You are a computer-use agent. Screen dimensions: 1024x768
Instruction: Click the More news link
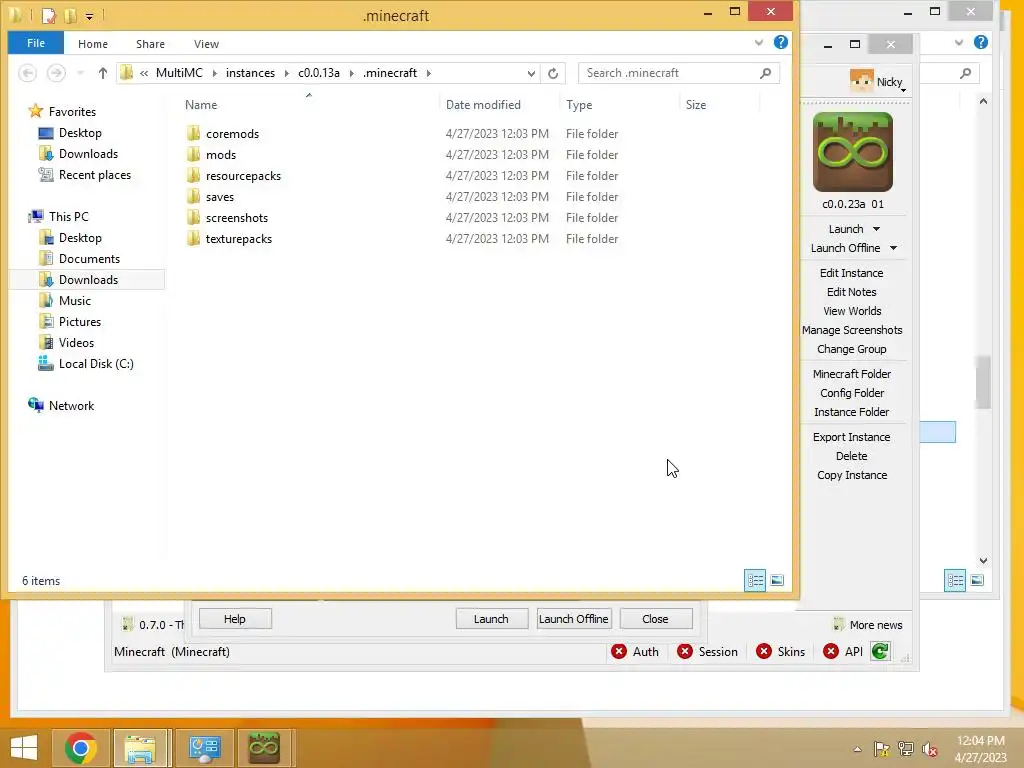click(876, 625)
